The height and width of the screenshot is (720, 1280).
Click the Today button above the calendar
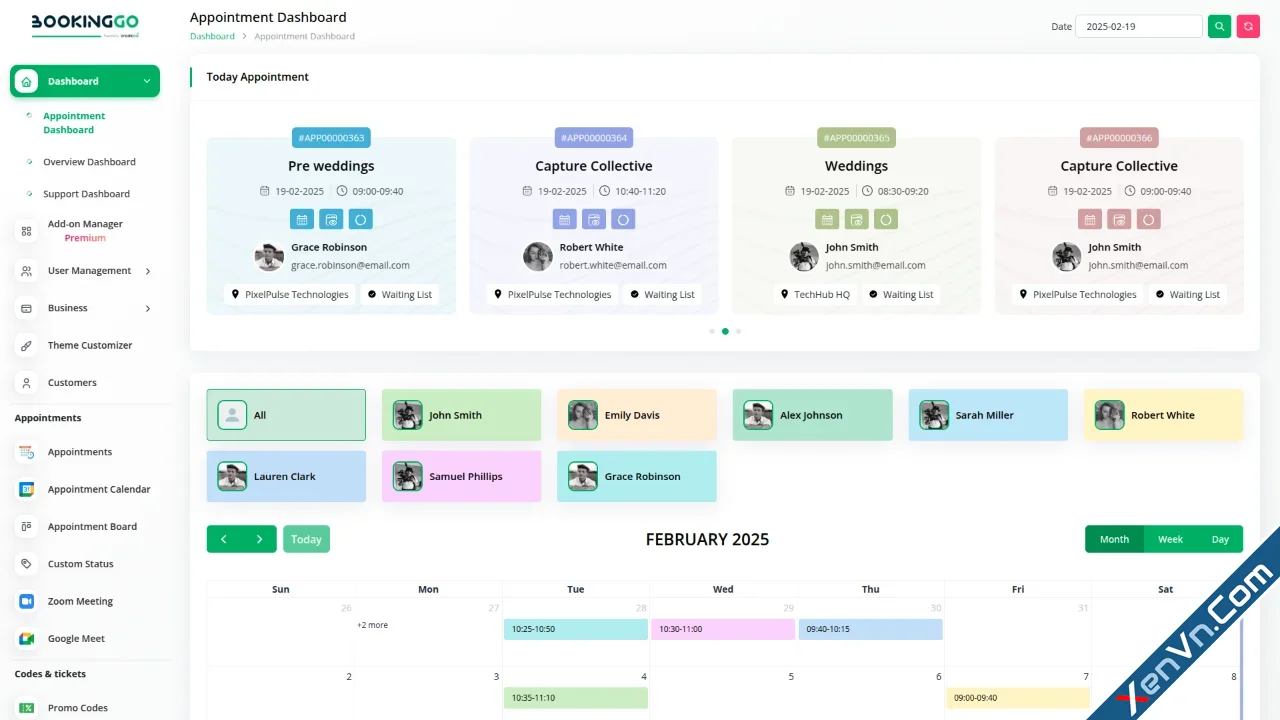[x=306, y=539]
